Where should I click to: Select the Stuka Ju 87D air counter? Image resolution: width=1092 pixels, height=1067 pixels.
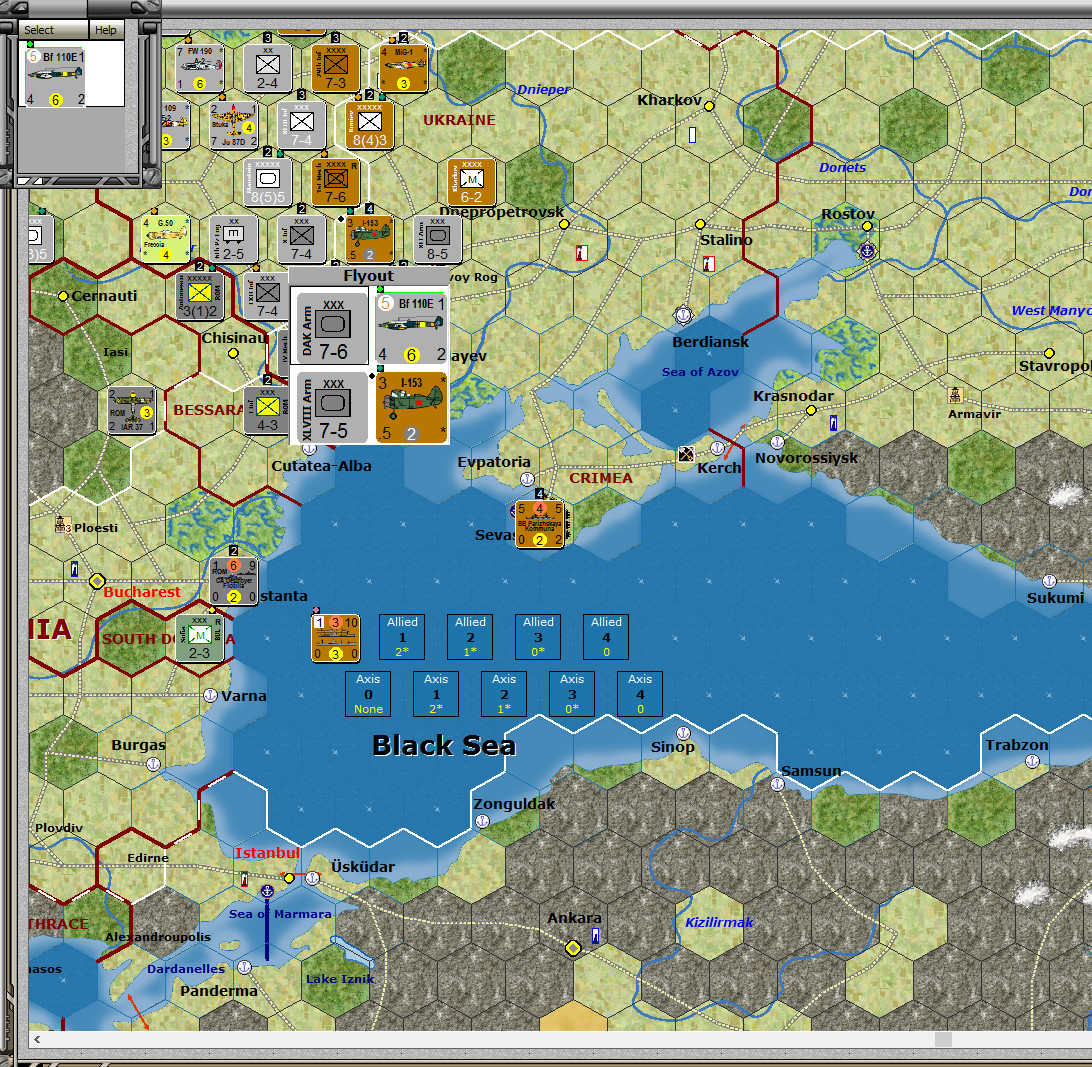[233, 125]
